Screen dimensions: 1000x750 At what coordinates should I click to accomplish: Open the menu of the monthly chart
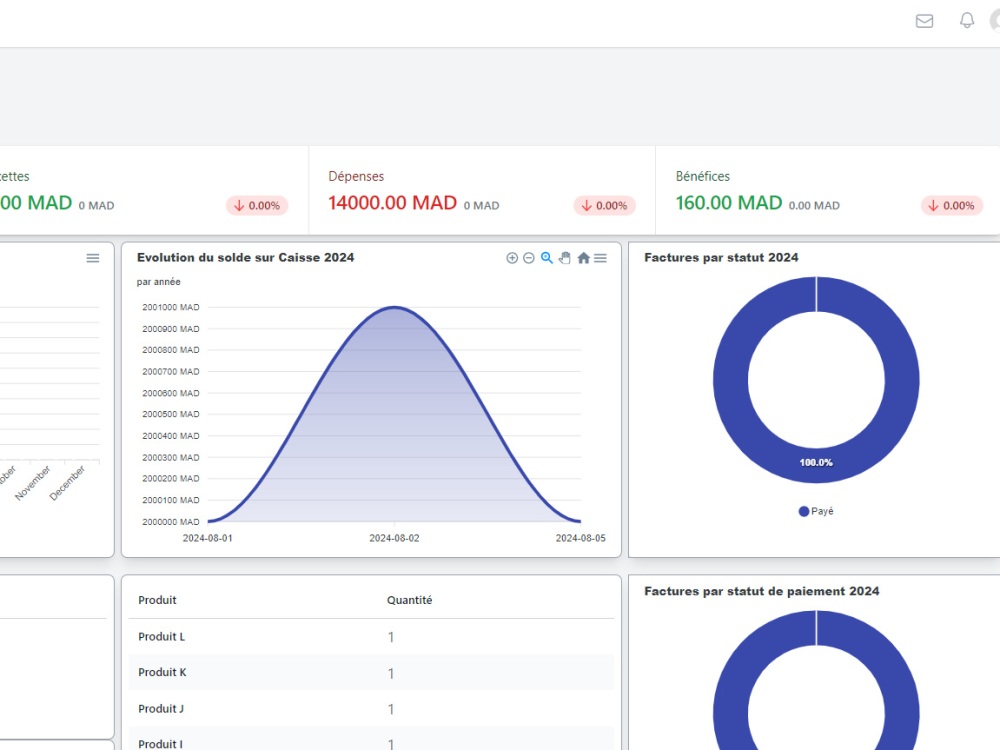93,258
